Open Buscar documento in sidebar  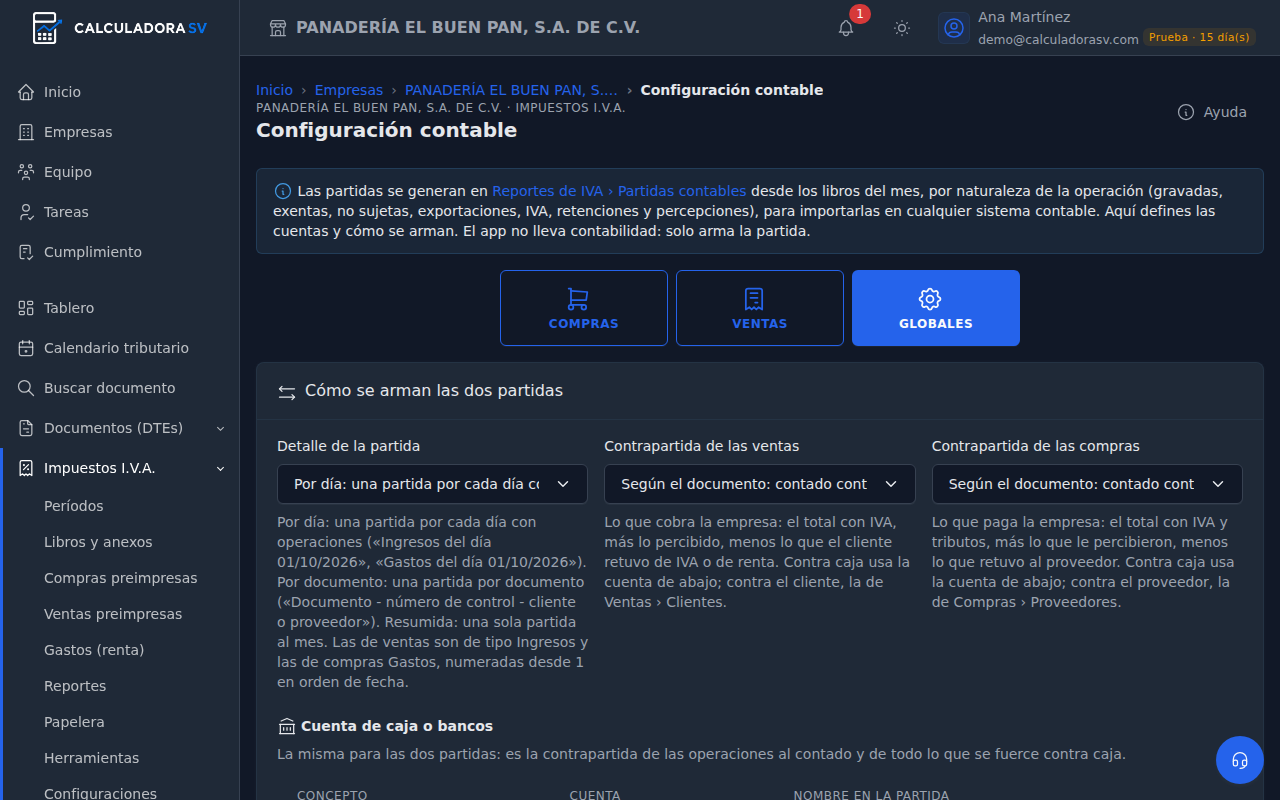(x=120, y=388)
